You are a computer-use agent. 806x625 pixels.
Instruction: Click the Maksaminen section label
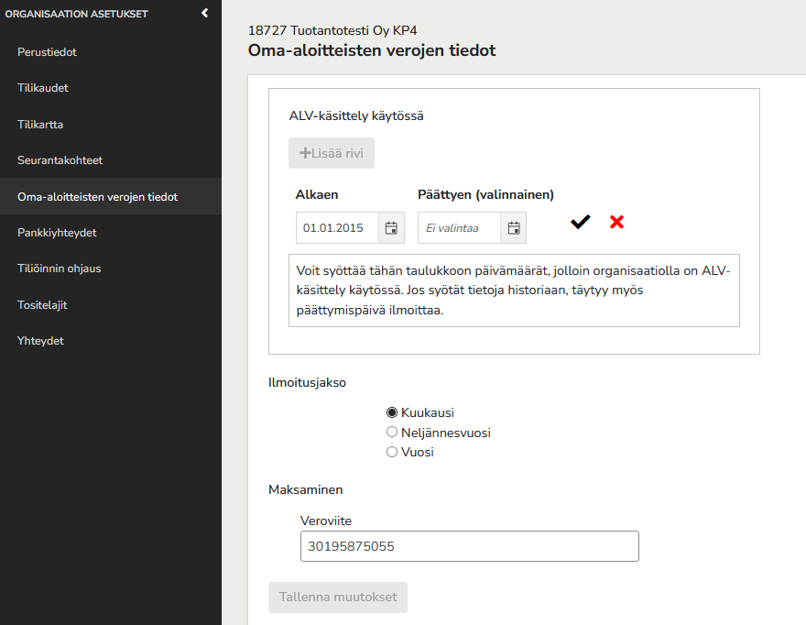[305, 490]
